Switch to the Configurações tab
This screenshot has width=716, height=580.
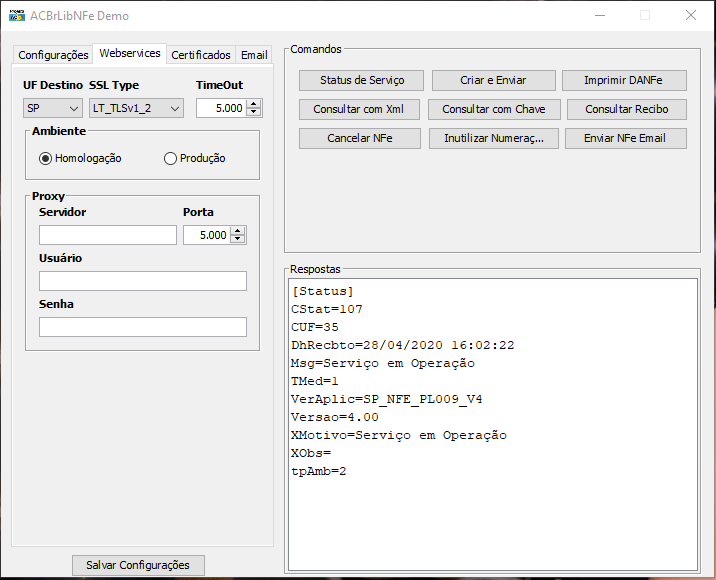click(53, 55)
